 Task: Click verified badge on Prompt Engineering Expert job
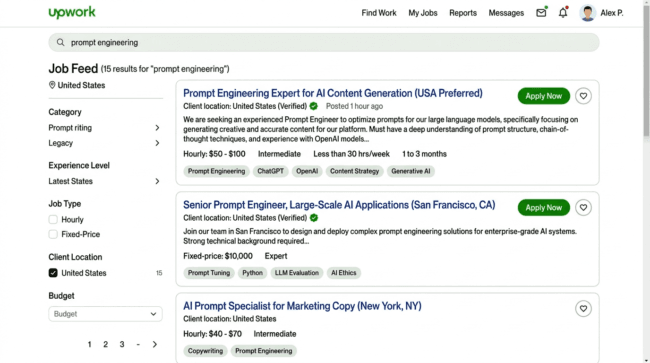tap(313, 106)
